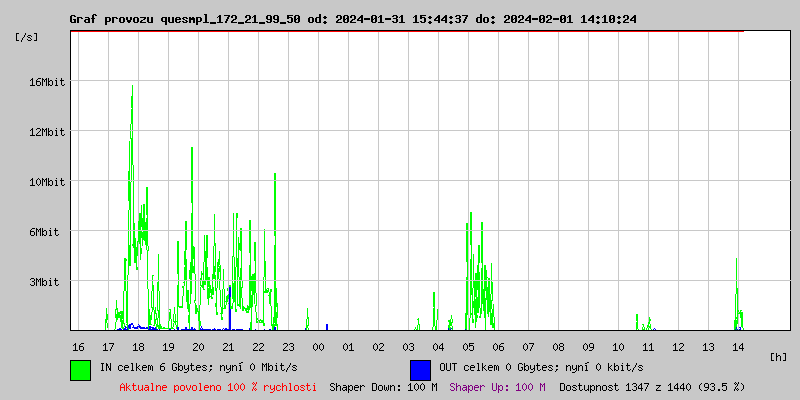Click the 'Dostupnost 1347 z 1440' availability text

pos(652,386)
